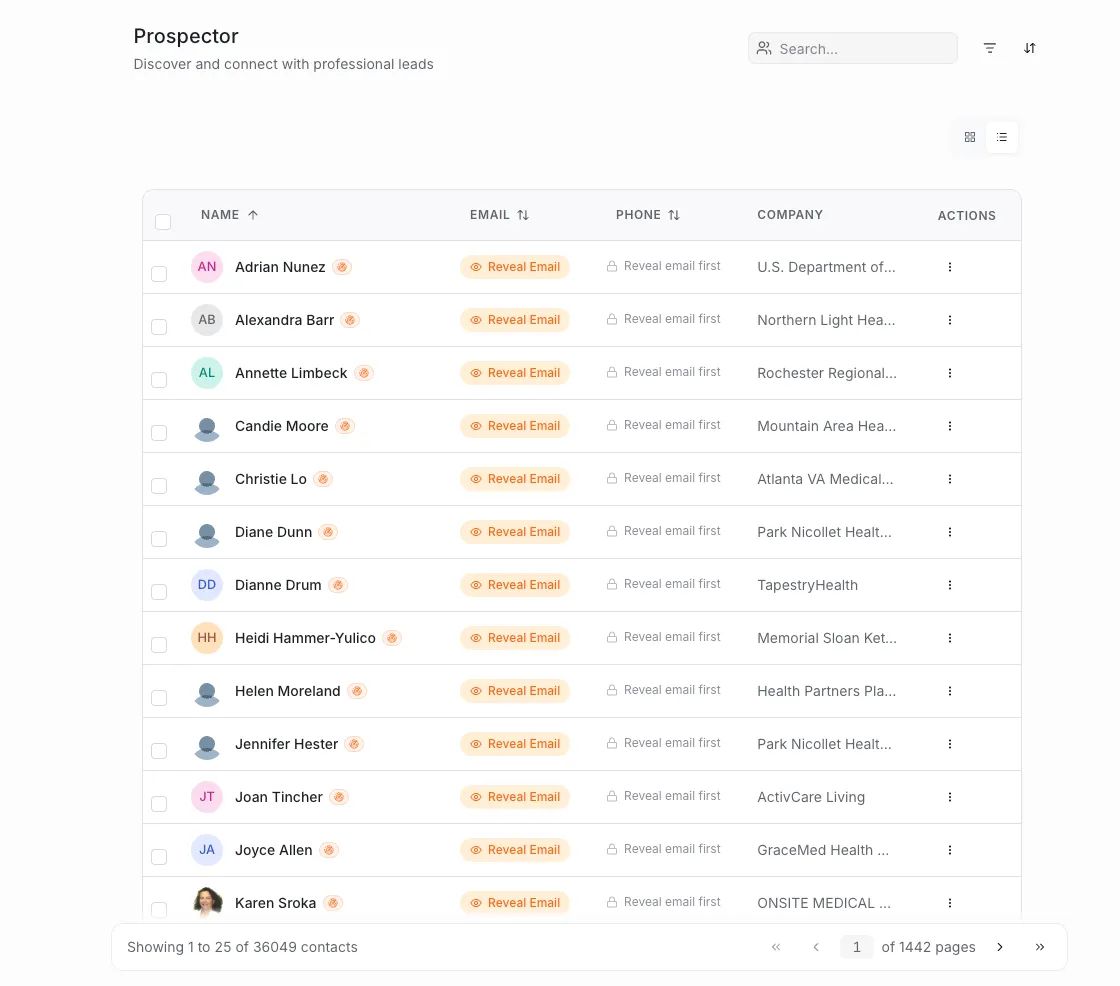
Task: Open the actions menu for Diane Dunn
Action: [949, 531]
